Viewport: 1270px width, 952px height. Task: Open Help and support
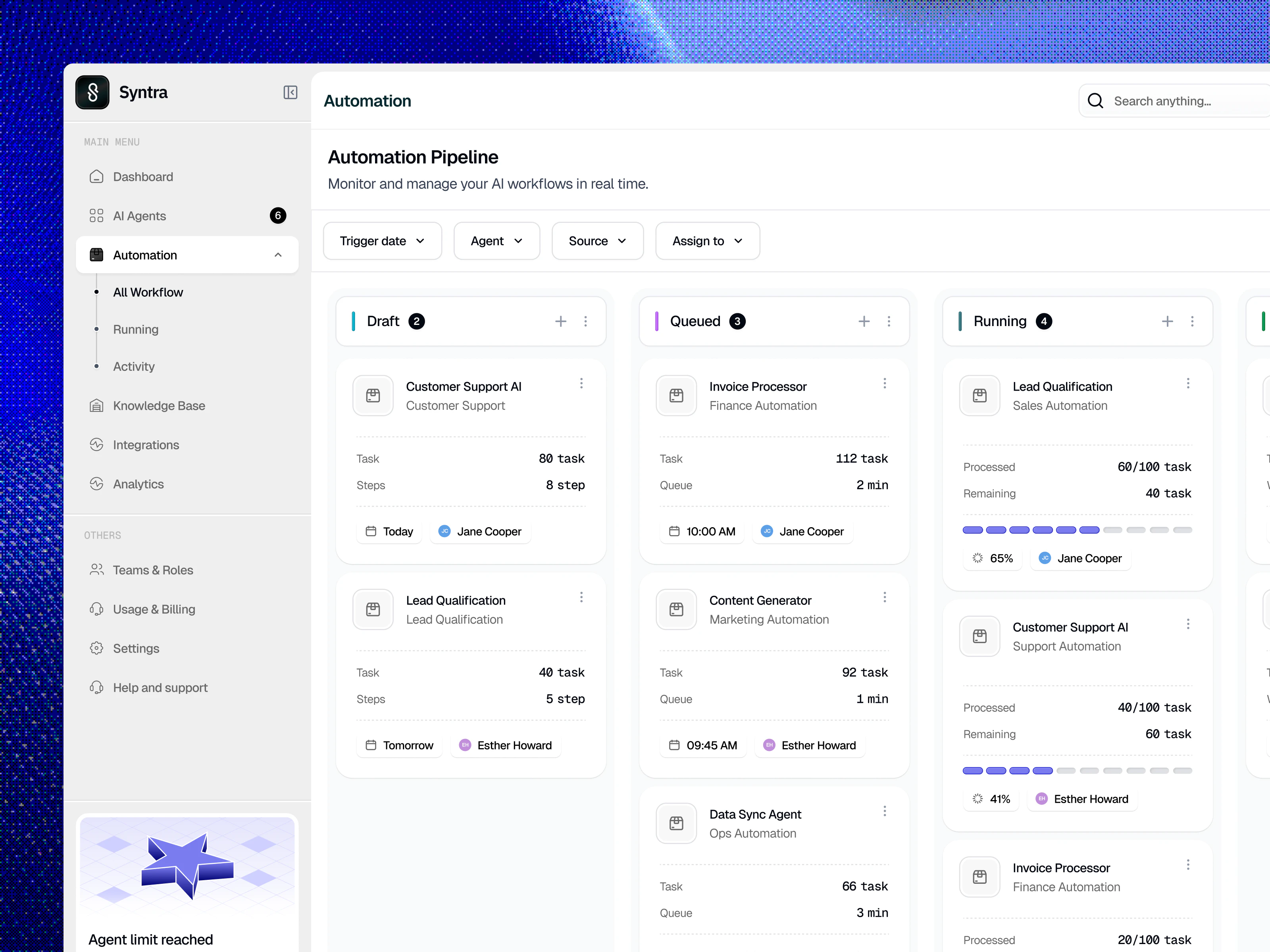click(187, 687)
